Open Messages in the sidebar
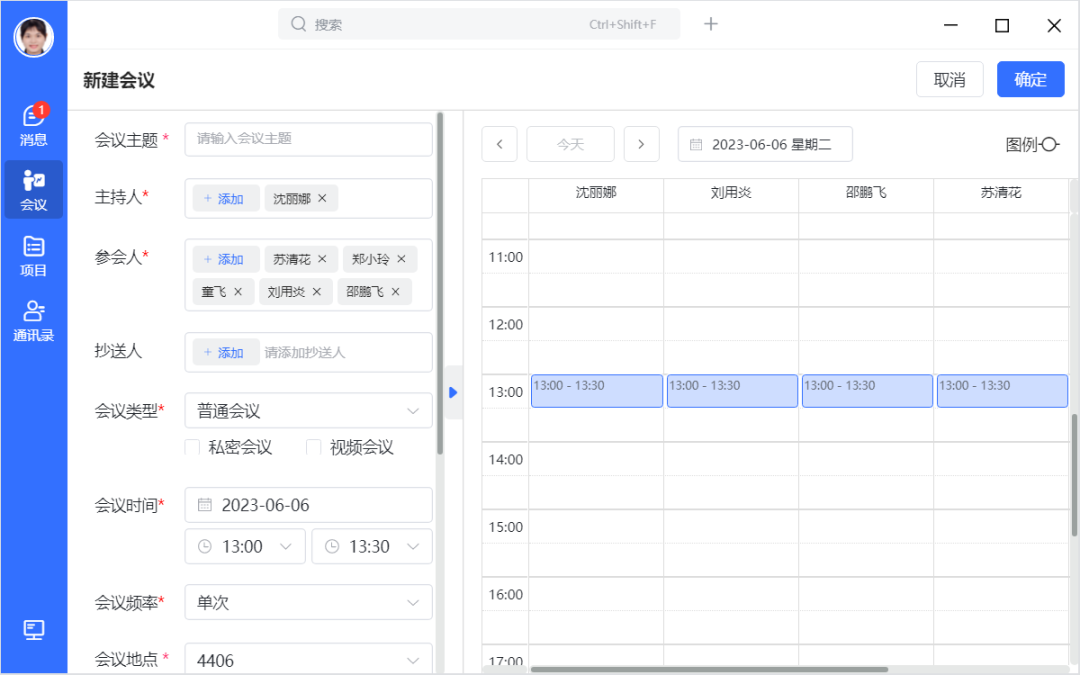 [34, 125]
